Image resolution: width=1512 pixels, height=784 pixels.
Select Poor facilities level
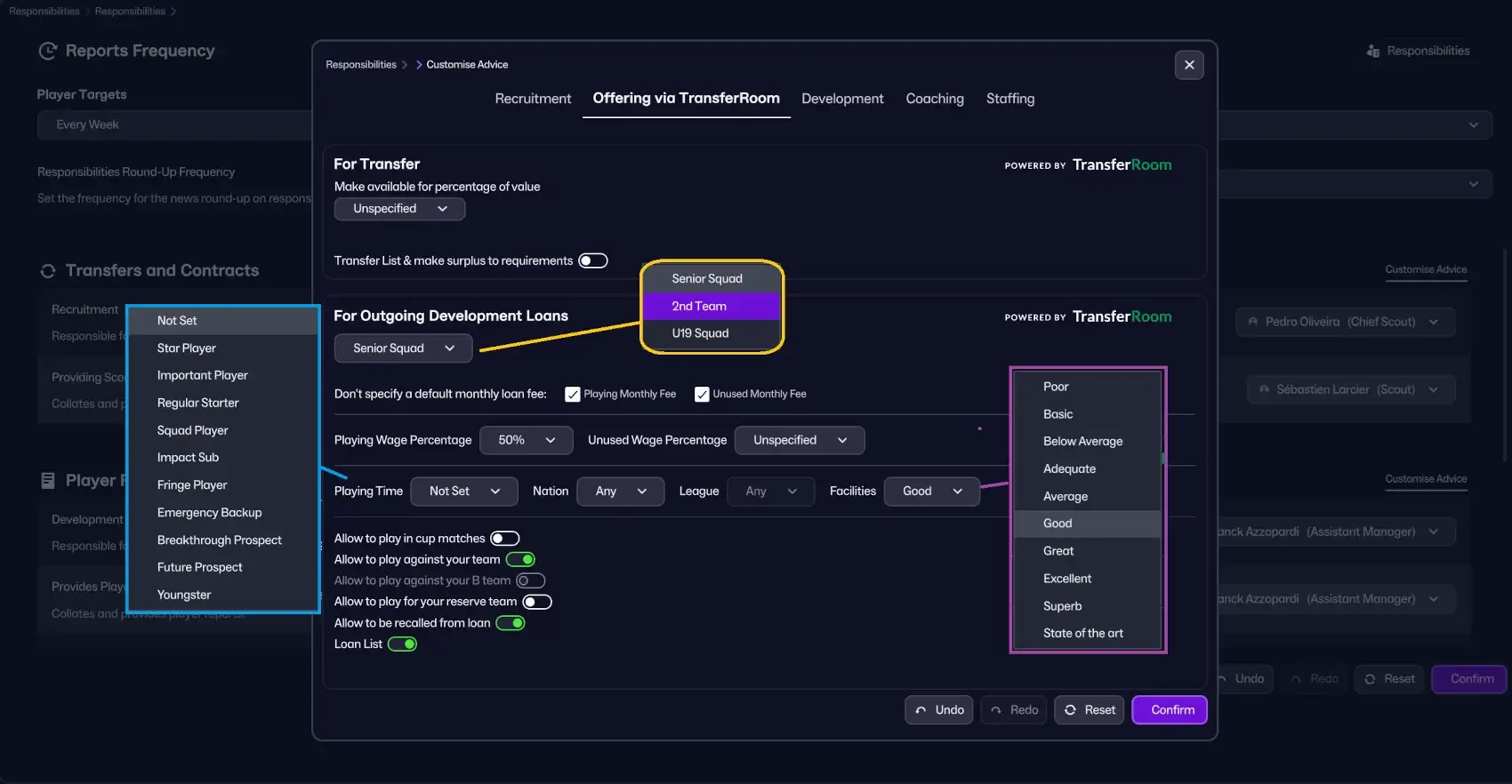click(x=1087, y=387)
